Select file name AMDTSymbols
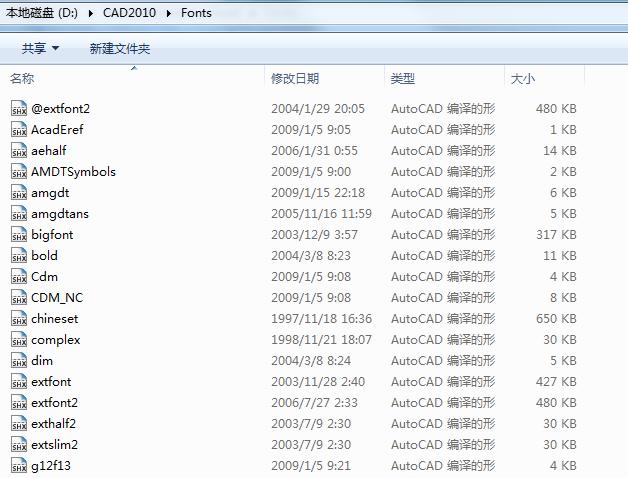The width and height of the screenshot is (628, 478). (73, 172)
